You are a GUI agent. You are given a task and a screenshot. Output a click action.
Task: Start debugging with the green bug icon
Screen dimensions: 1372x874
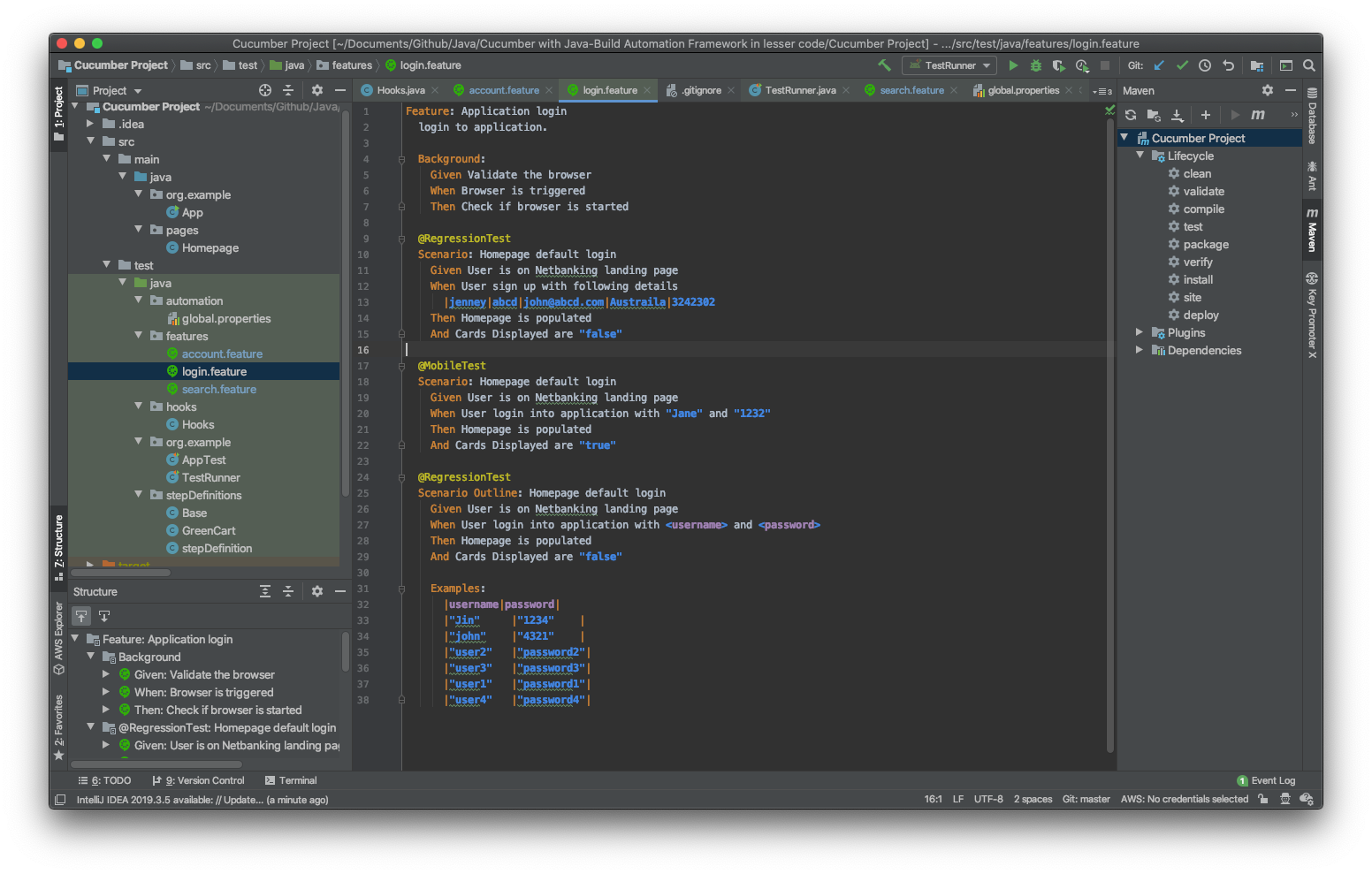[x=1035, y=65]
